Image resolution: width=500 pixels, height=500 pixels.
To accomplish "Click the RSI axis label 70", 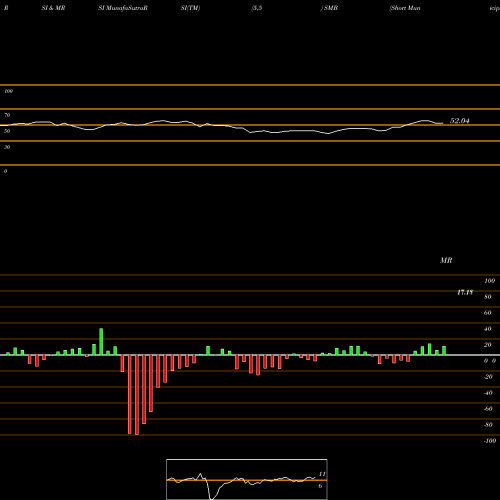I will coord(7,115).
